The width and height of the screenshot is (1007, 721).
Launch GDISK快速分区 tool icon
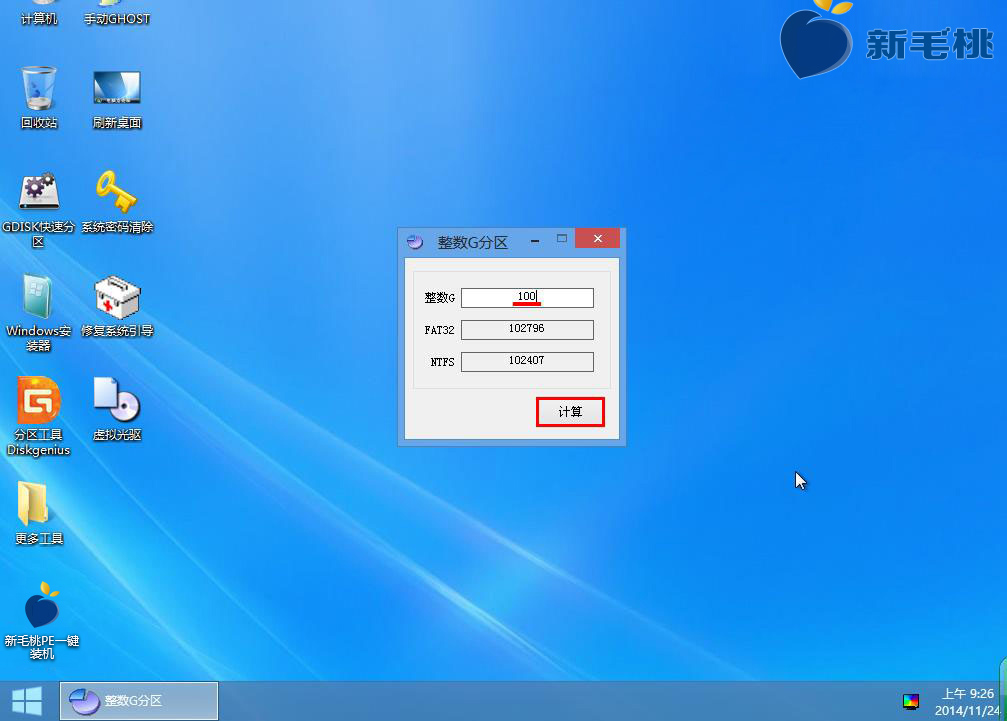click(x=39, y=209)
